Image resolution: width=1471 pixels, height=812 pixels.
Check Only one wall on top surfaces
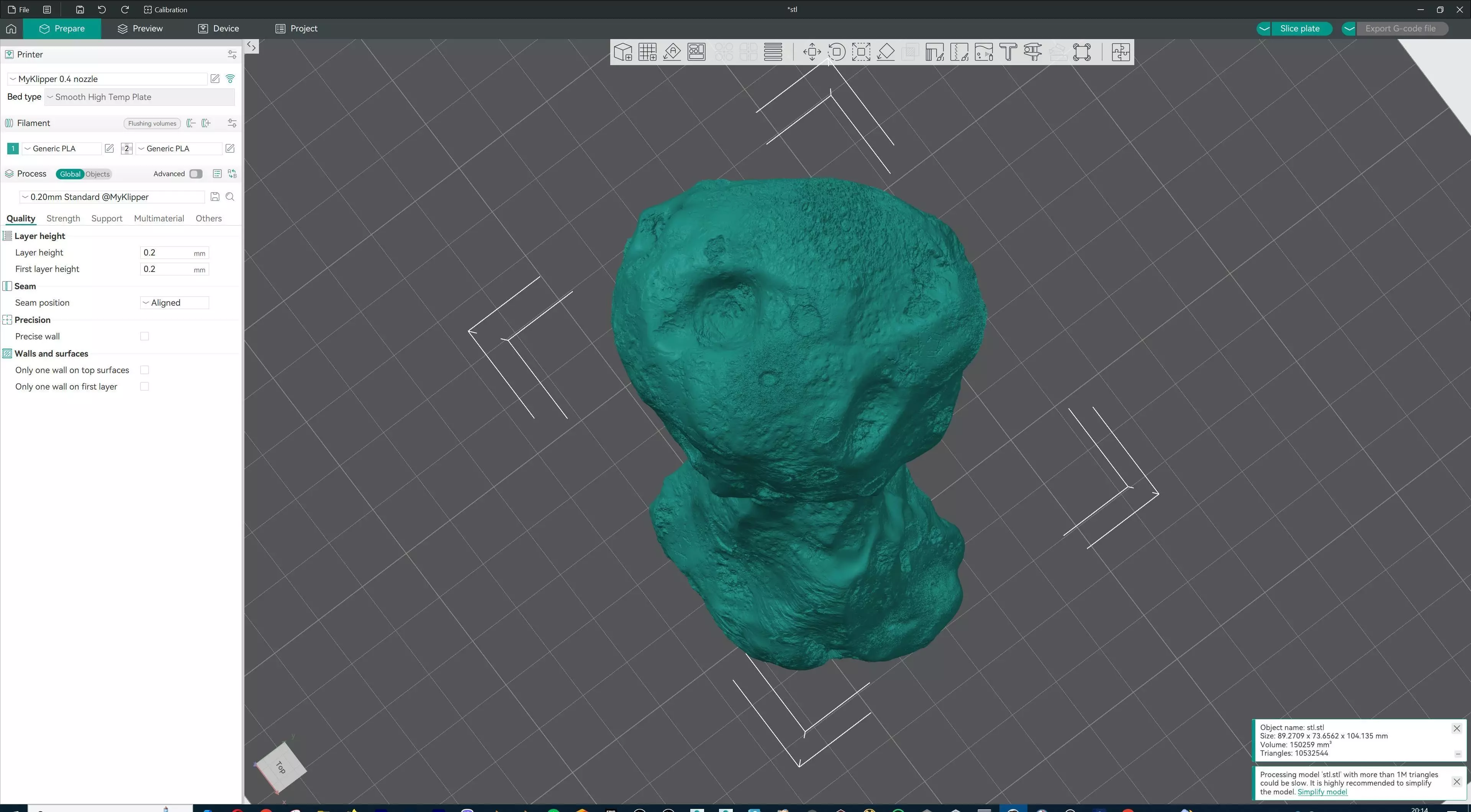tap(144, 370)
